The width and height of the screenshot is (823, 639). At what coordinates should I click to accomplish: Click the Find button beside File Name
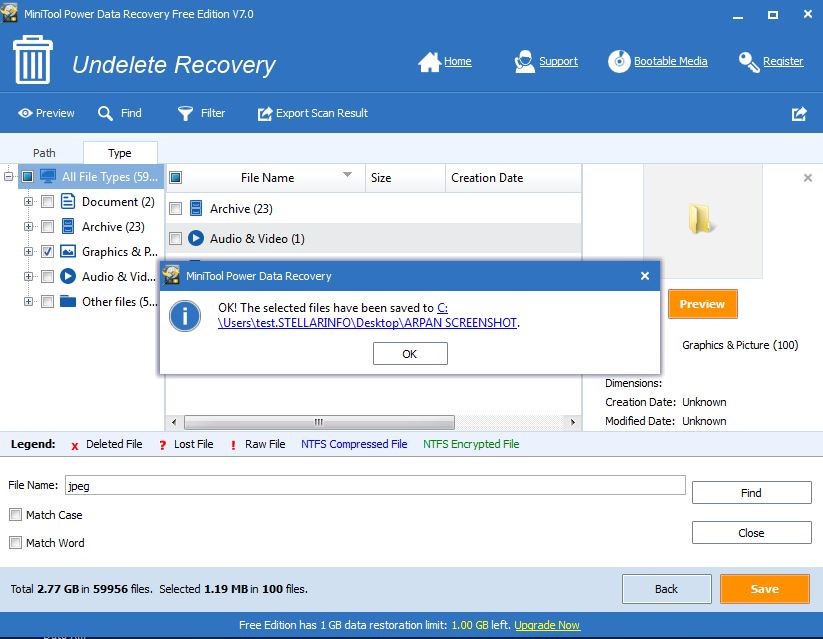tap(751, 493)
